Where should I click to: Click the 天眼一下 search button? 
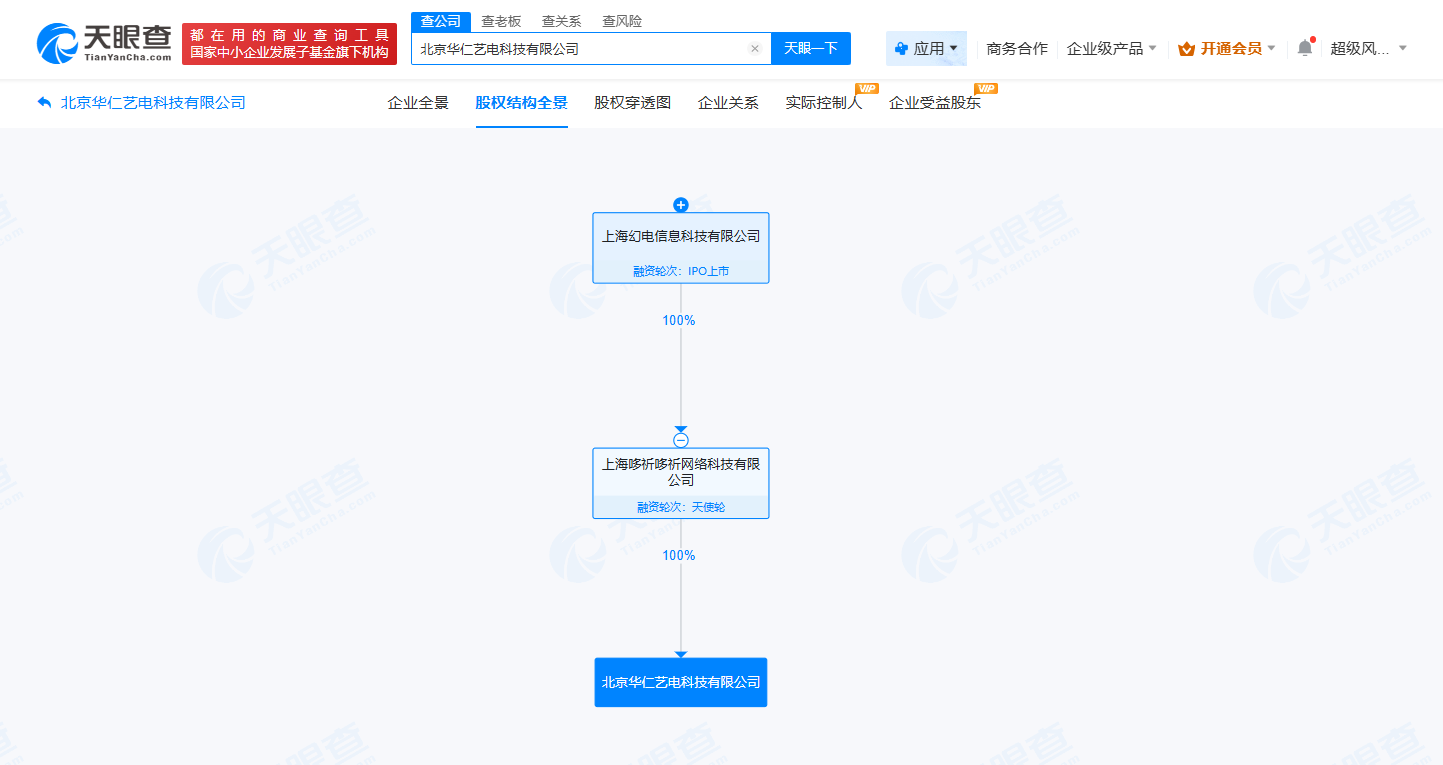810,48
